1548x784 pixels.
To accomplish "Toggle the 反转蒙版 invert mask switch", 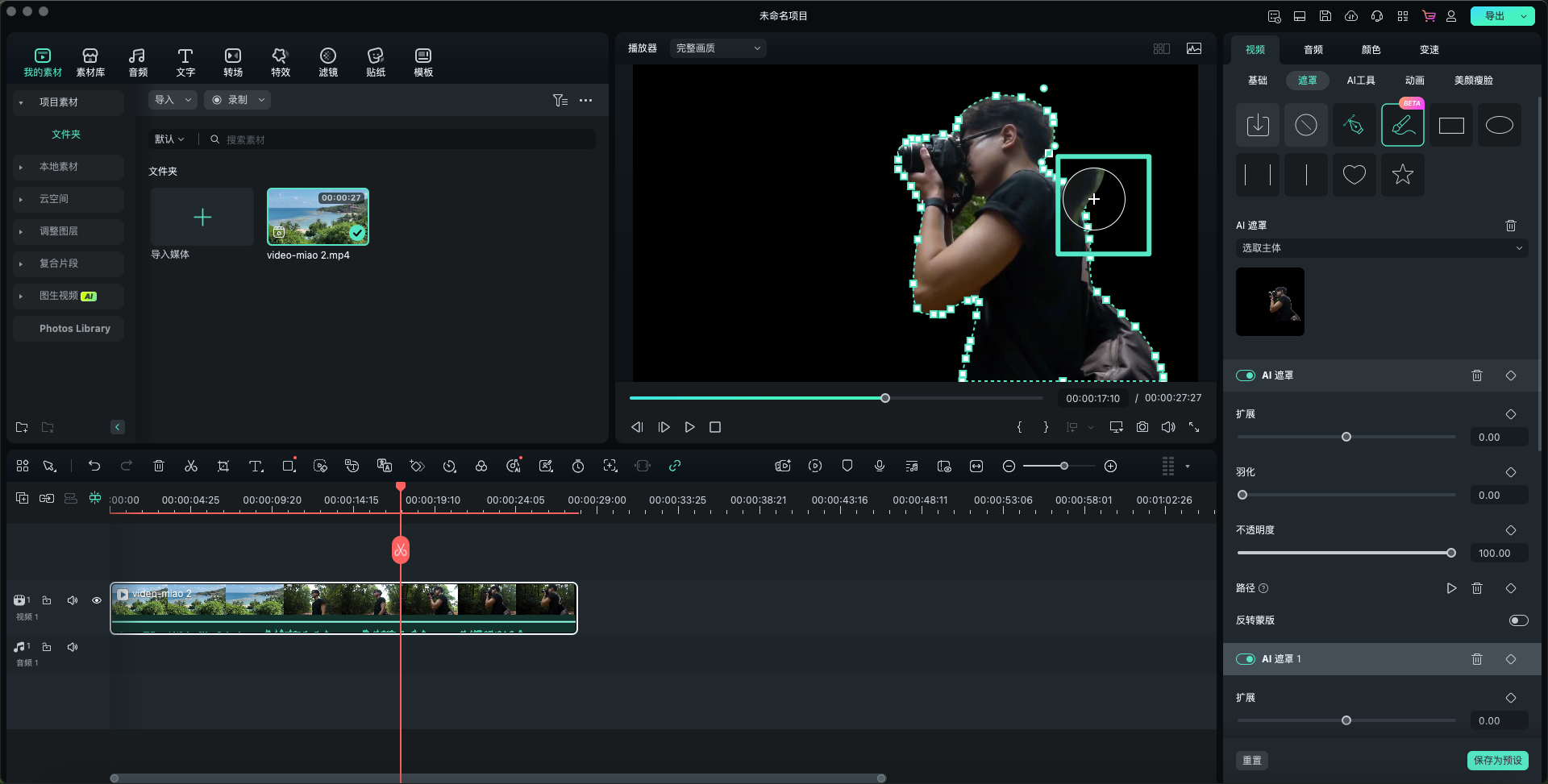I will (x=1518, y=620).
